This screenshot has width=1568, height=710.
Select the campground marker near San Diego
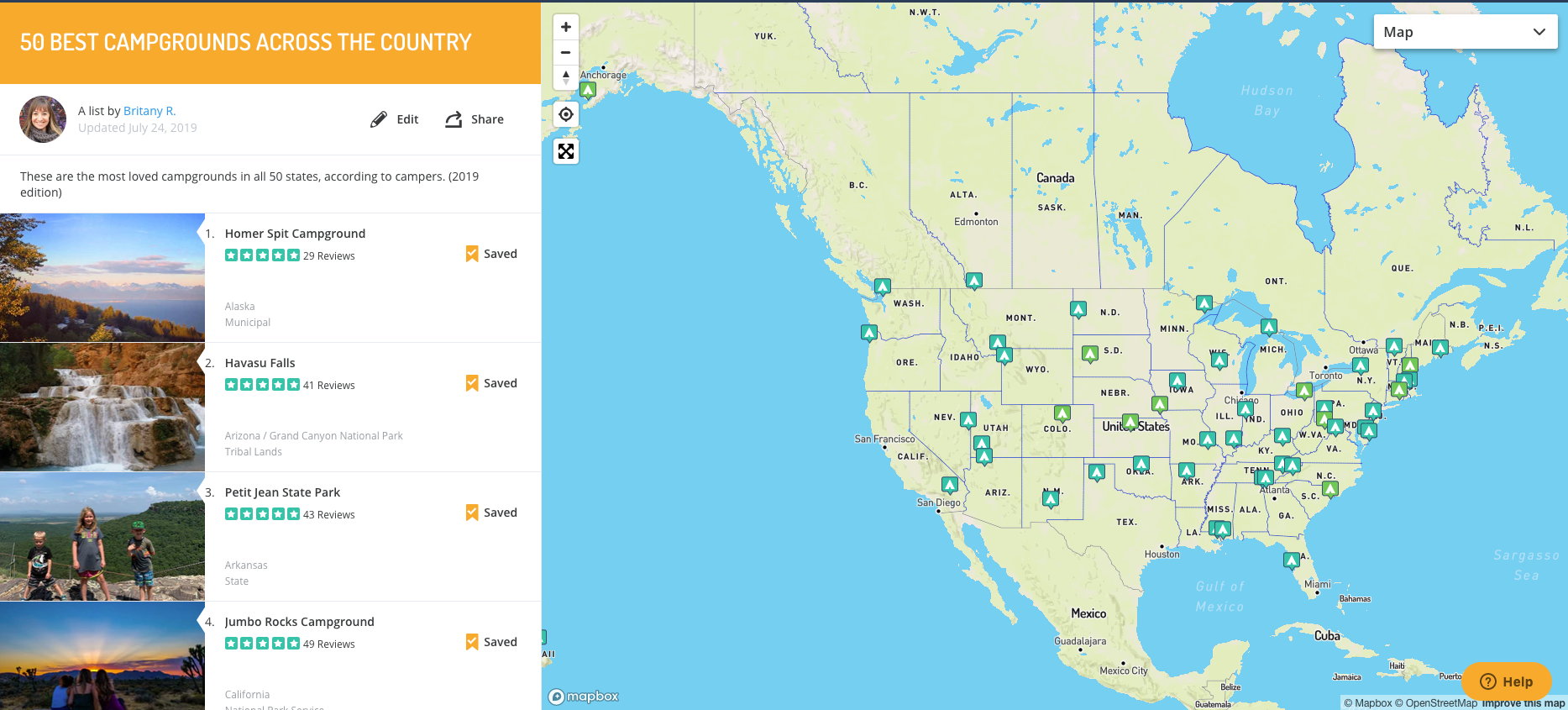point(950,486)
